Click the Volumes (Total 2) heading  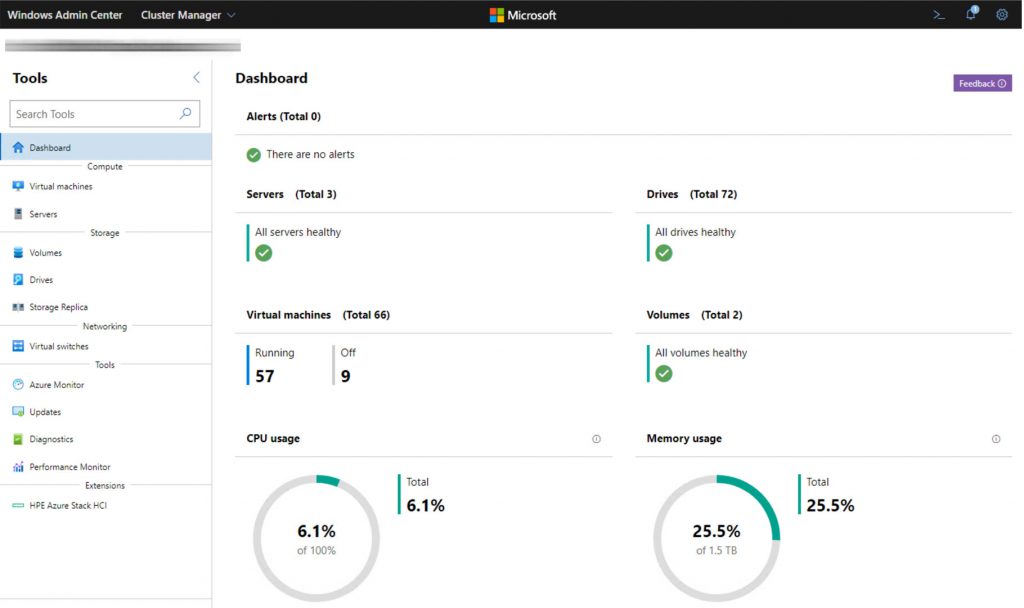(x=694, y=315)
